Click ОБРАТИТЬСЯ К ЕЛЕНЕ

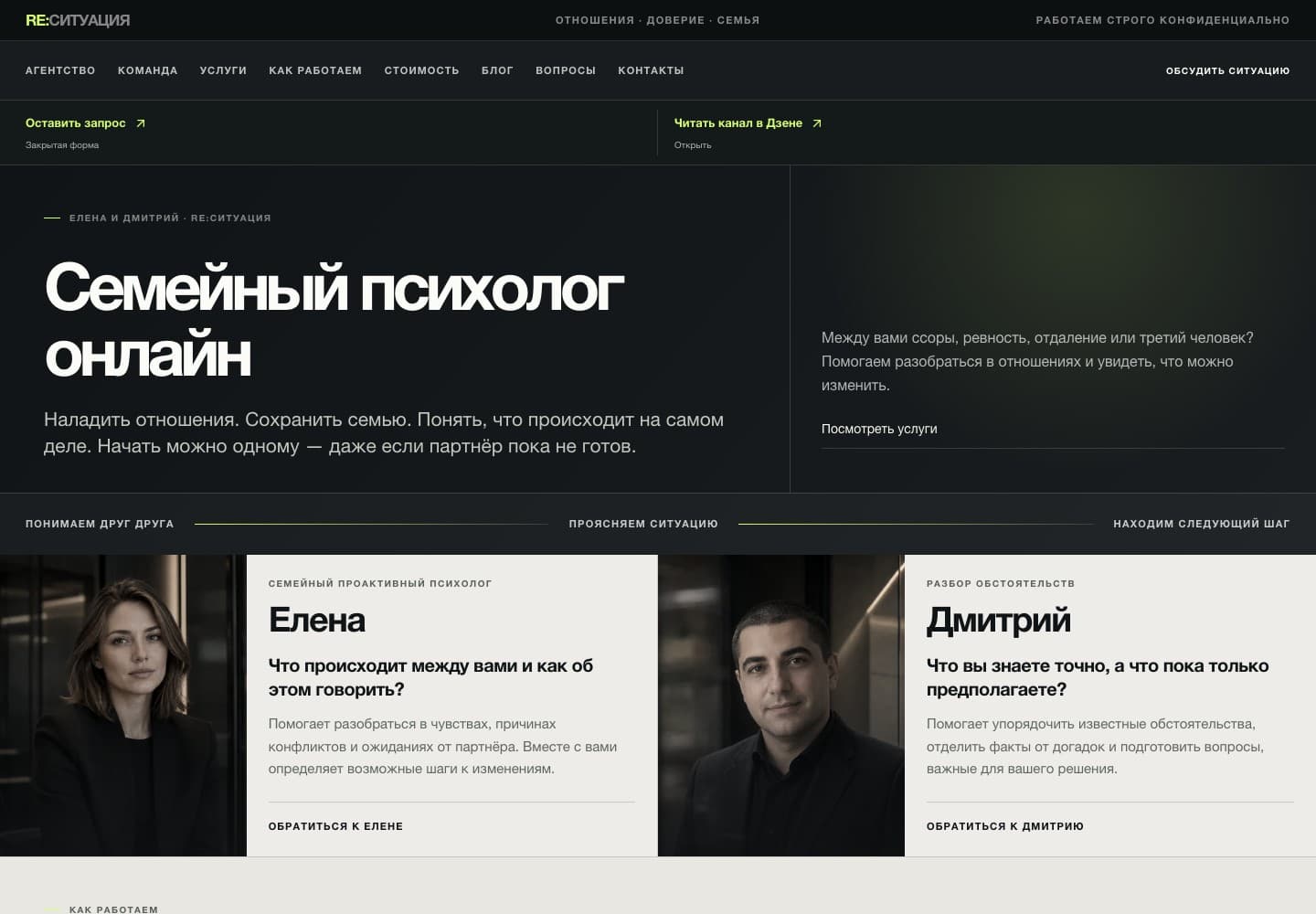335,826
